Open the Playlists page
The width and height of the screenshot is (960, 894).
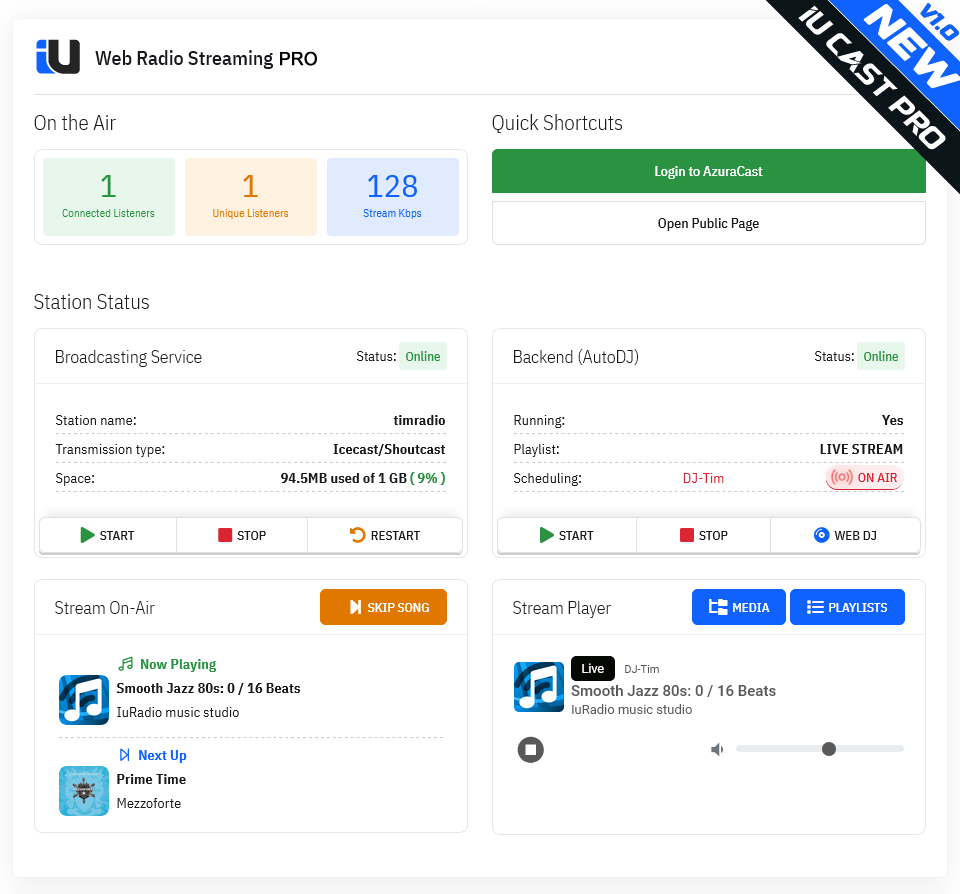pos(847,607)
